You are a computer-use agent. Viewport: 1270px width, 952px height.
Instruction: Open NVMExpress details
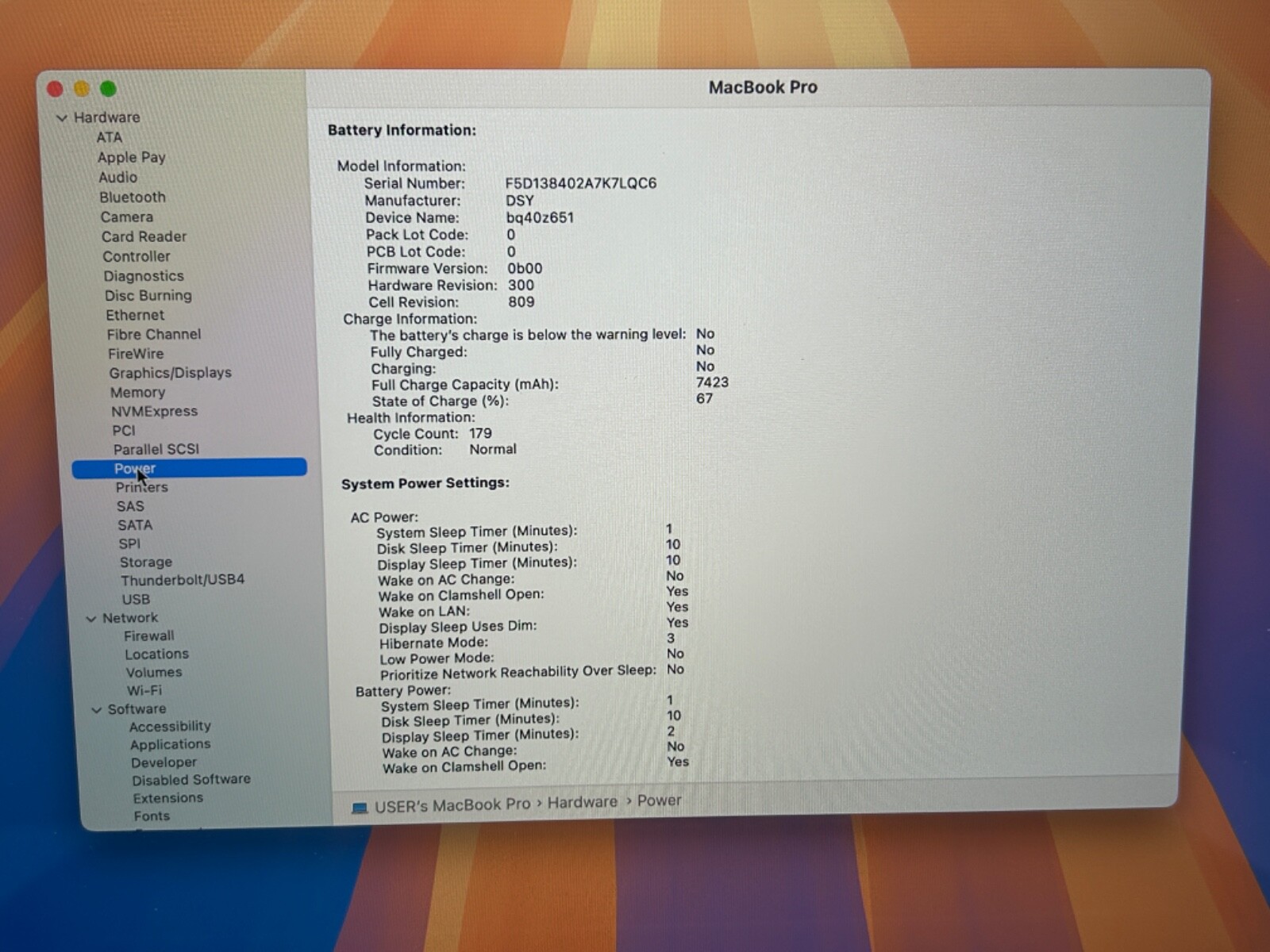pos(155,411)
